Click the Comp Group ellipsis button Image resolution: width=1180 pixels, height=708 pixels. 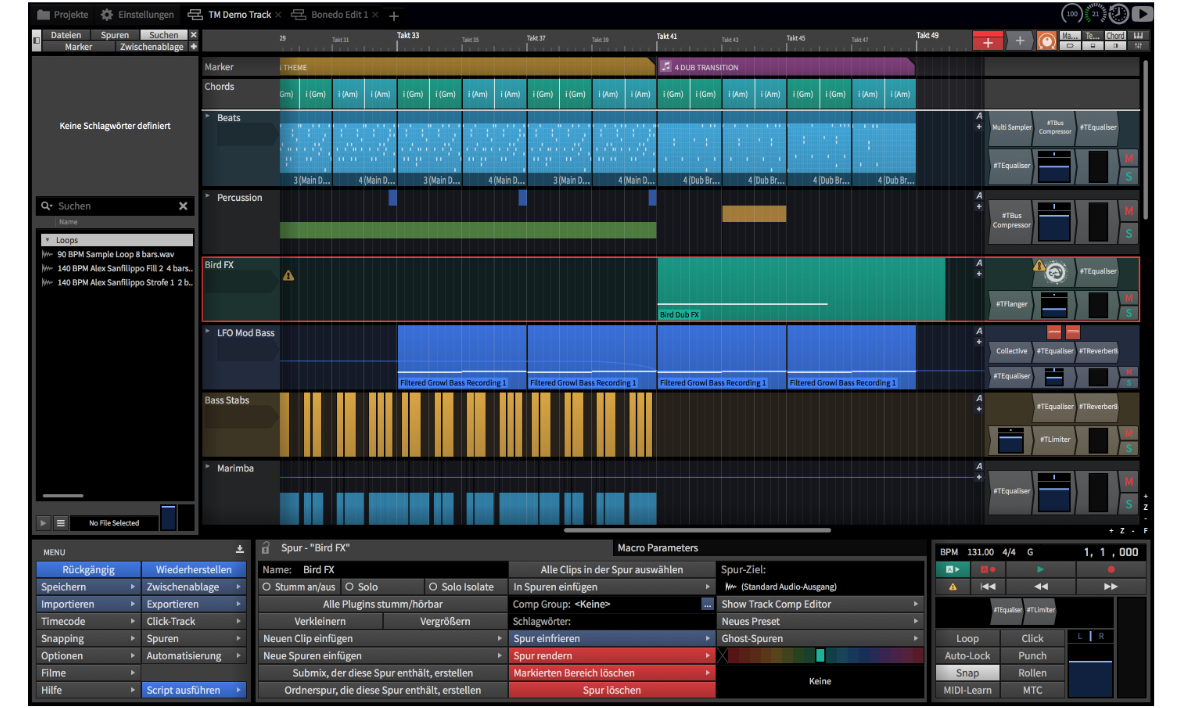(707, 604)
